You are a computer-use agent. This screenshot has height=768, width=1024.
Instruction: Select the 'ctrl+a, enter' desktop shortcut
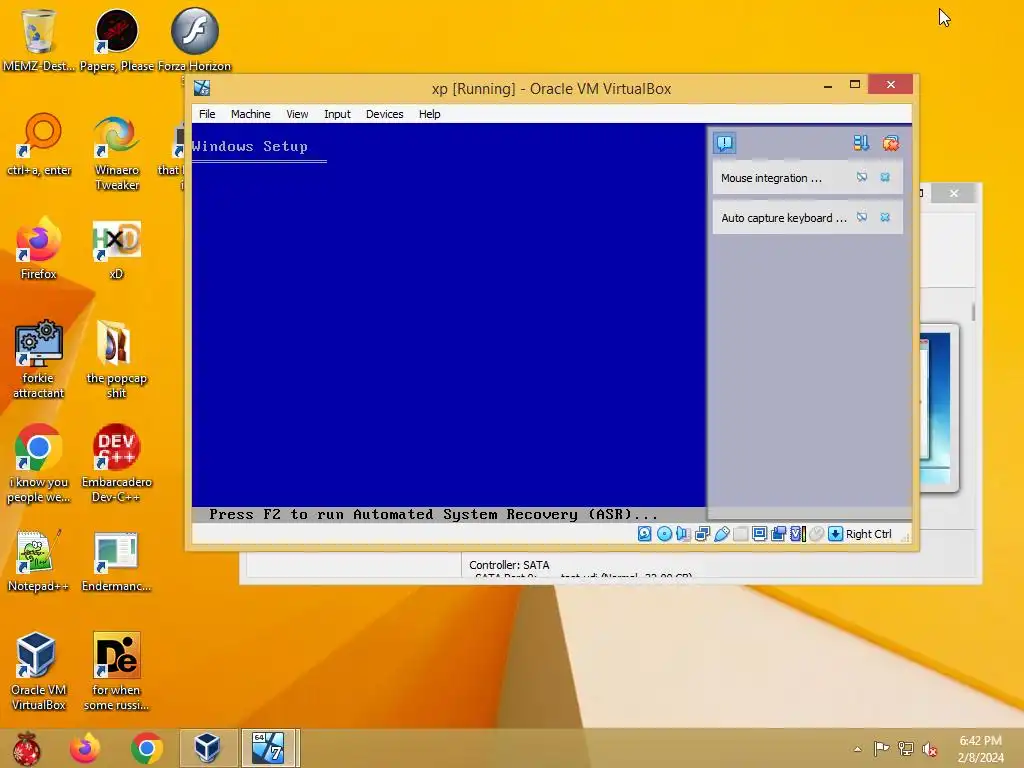(39, 145)
